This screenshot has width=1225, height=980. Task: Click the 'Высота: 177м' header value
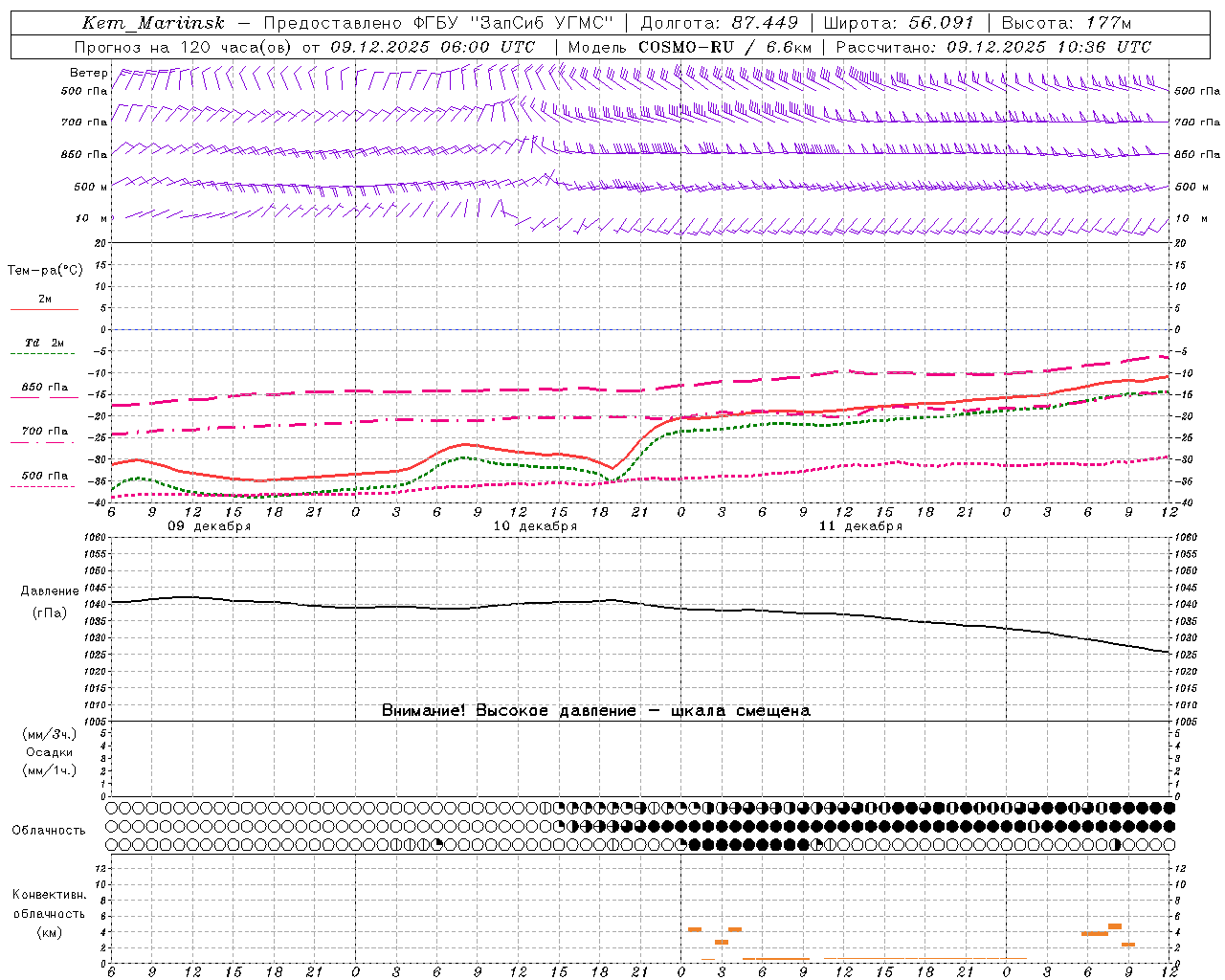tap(1066, 23)
